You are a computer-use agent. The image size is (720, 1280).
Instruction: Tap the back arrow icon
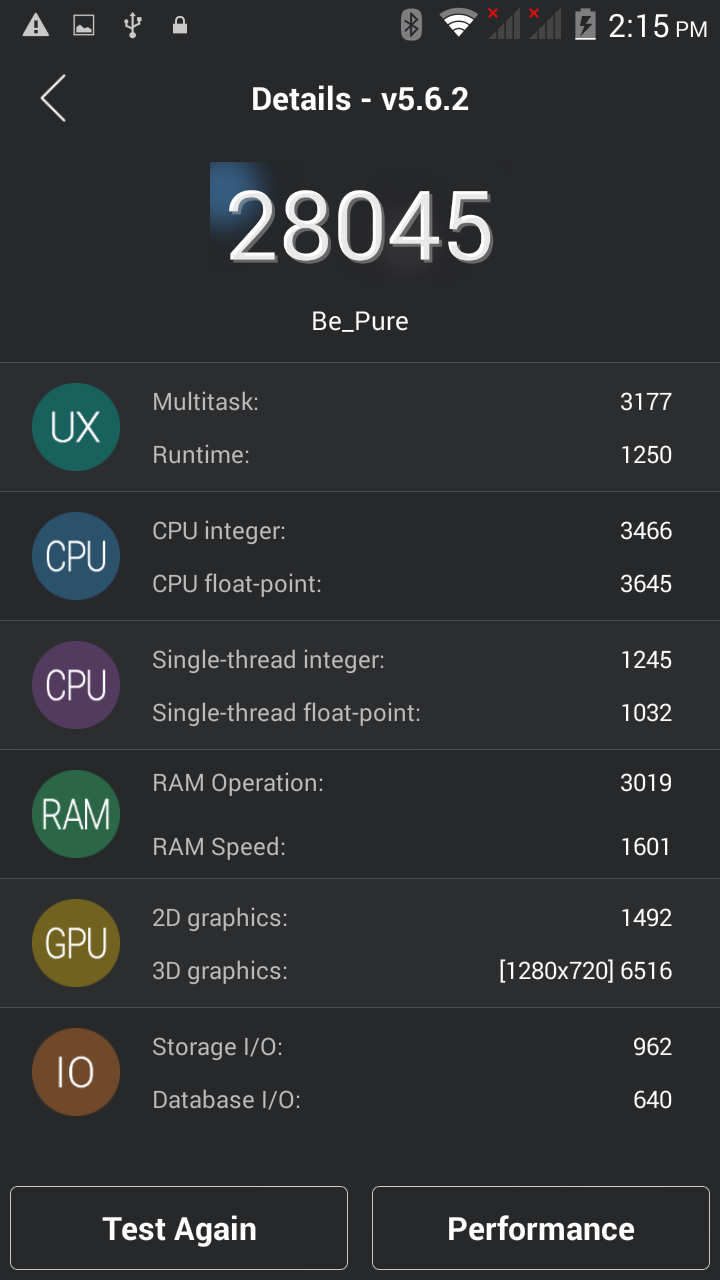pos(53,99)
